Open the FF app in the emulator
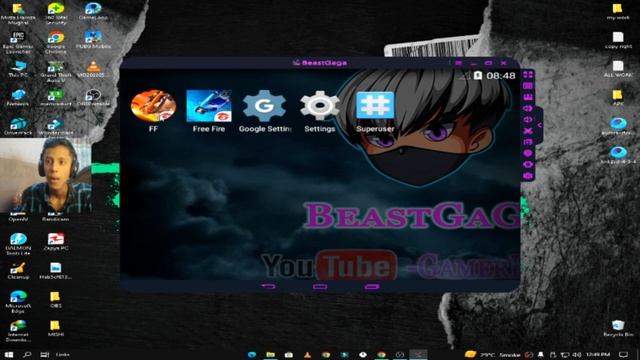This screenshot has width=640, height=360. coord(153,106)
